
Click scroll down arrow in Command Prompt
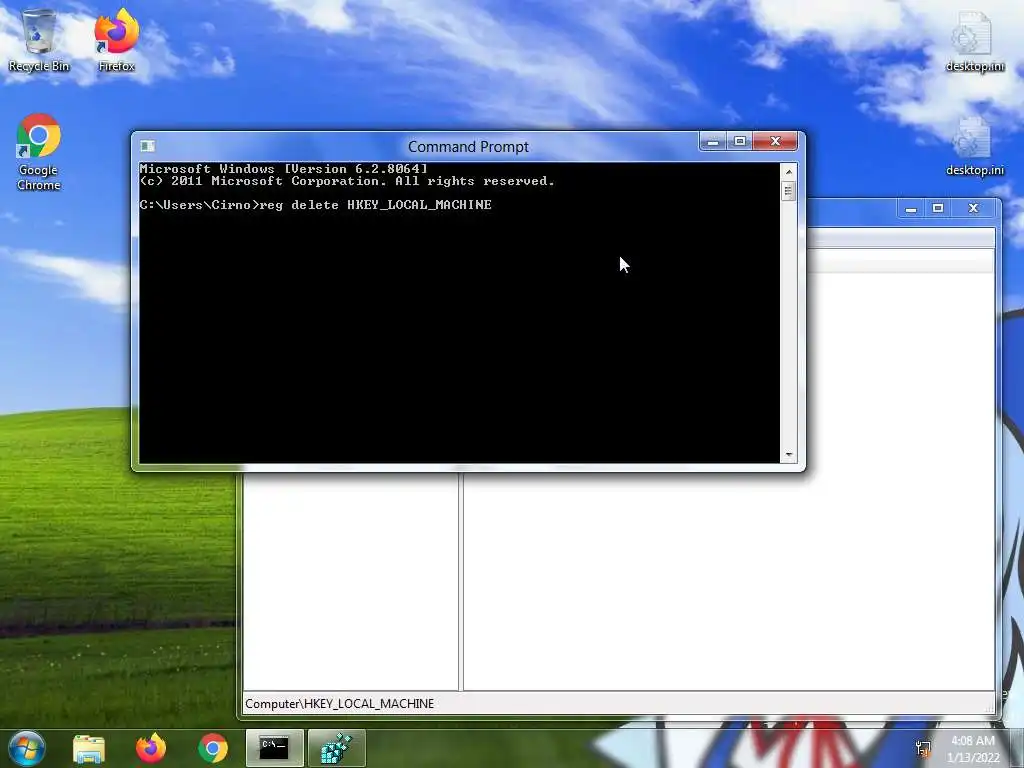pyautogui.click(x=789, y=455)
